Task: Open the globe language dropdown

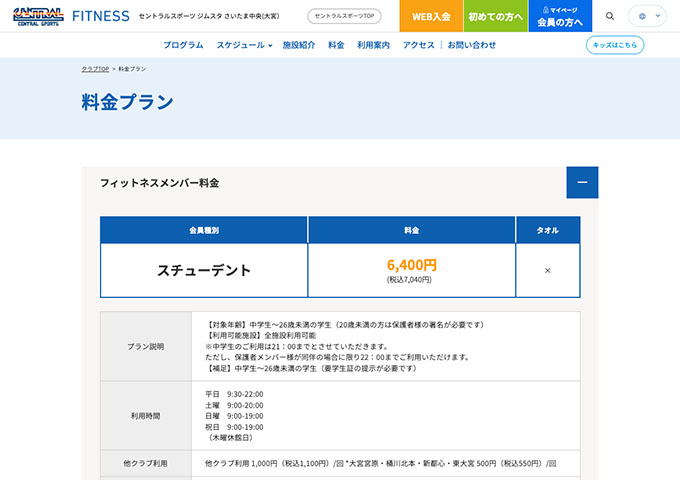Action: click(647, 16)
